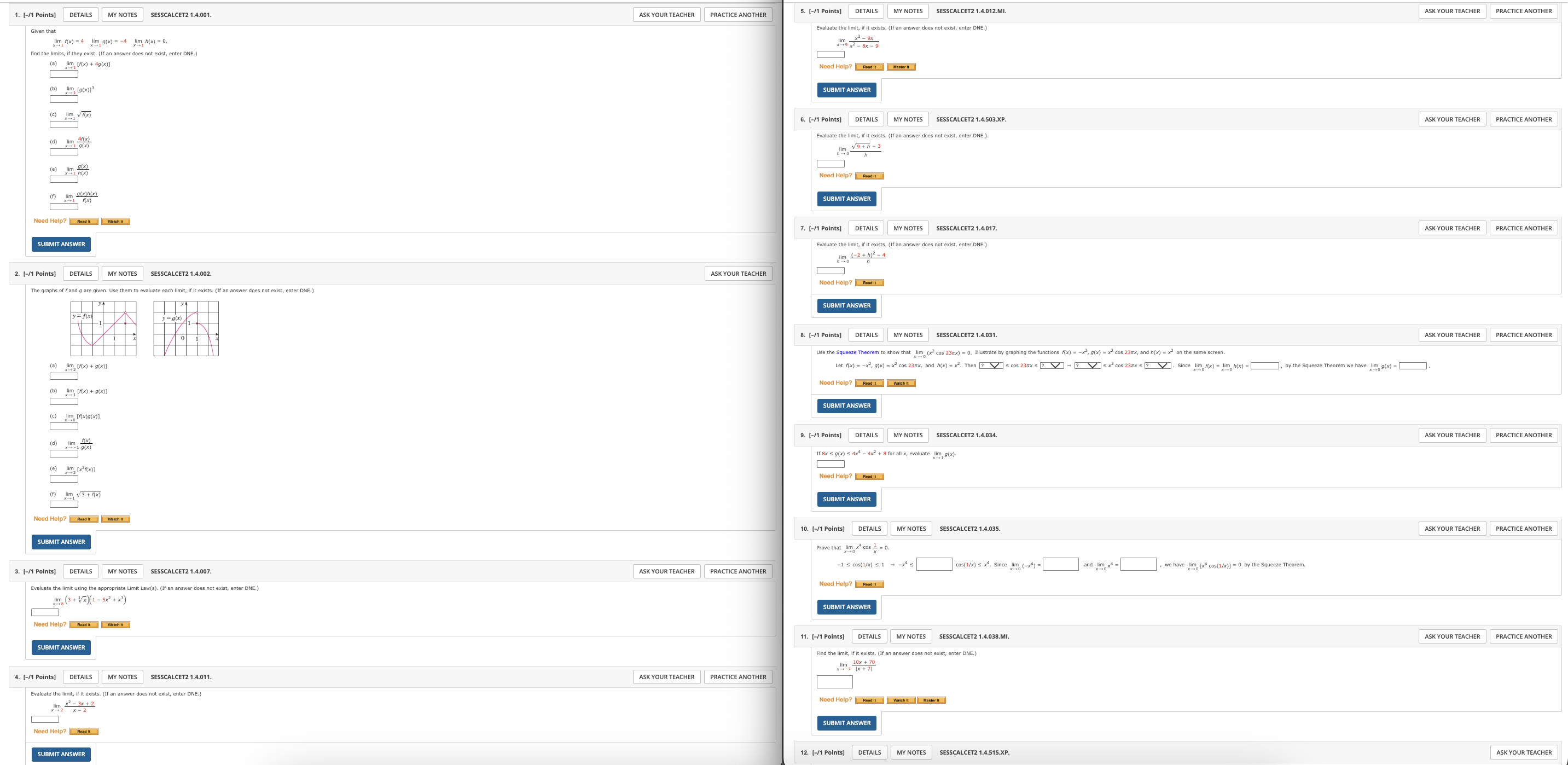Click Read It button for question 2
The image size is (1568, 765).
pyautogui.click(x=83, y=519)
